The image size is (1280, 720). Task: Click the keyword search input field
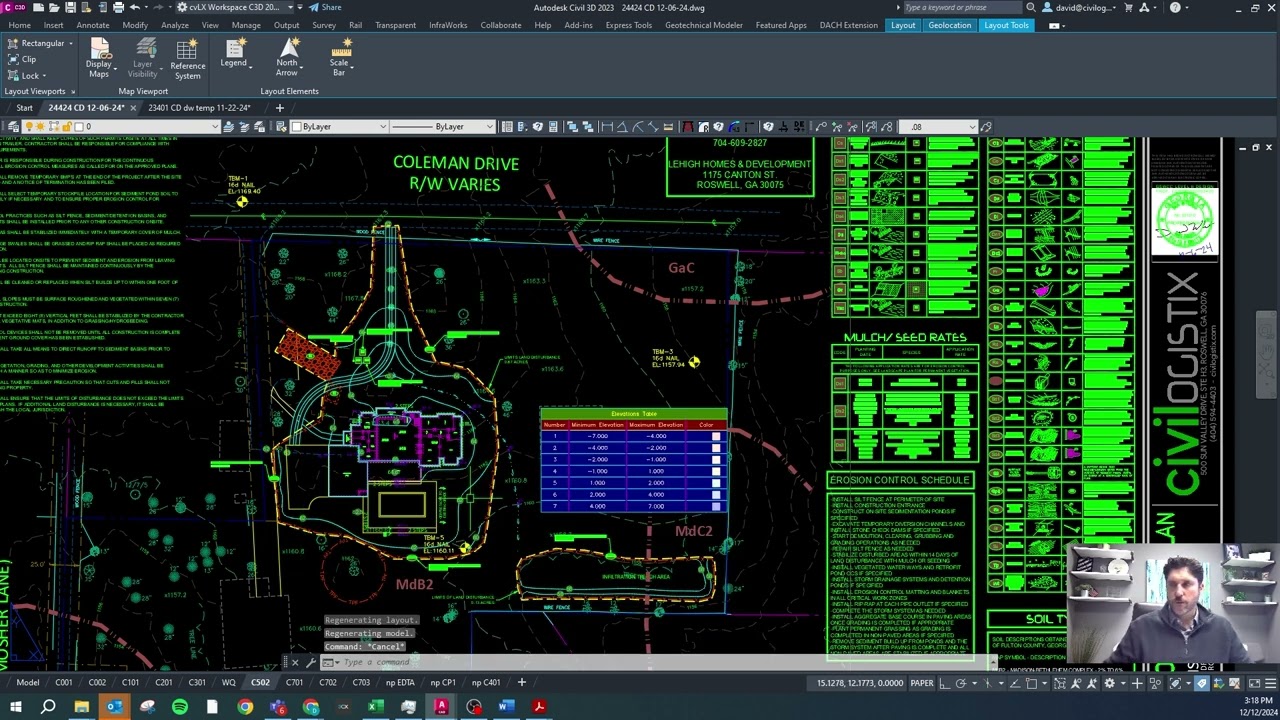961,7
